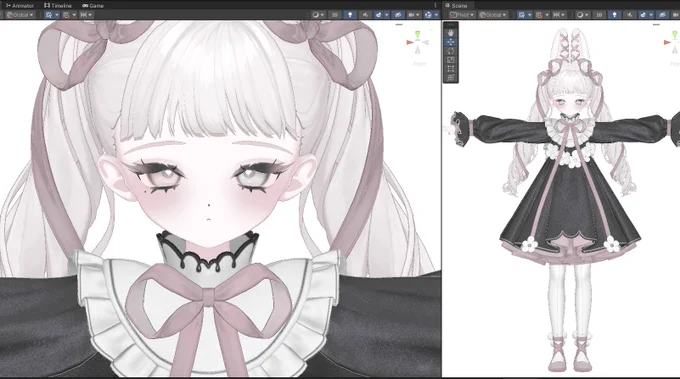
Task: Expand draw mode arrow in close-up face view
Action: pos(322,15)
